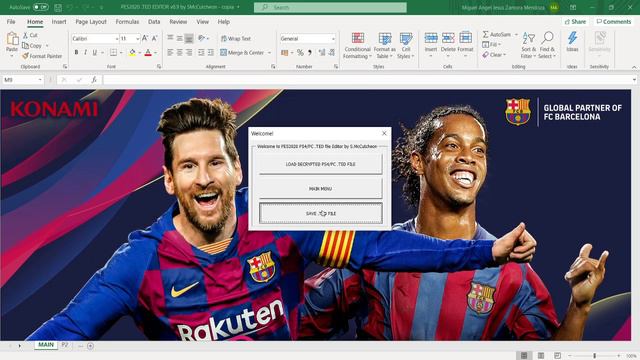Toggle Bold formatting
Viewport: 640px width, 360px height.
[76, 53]
